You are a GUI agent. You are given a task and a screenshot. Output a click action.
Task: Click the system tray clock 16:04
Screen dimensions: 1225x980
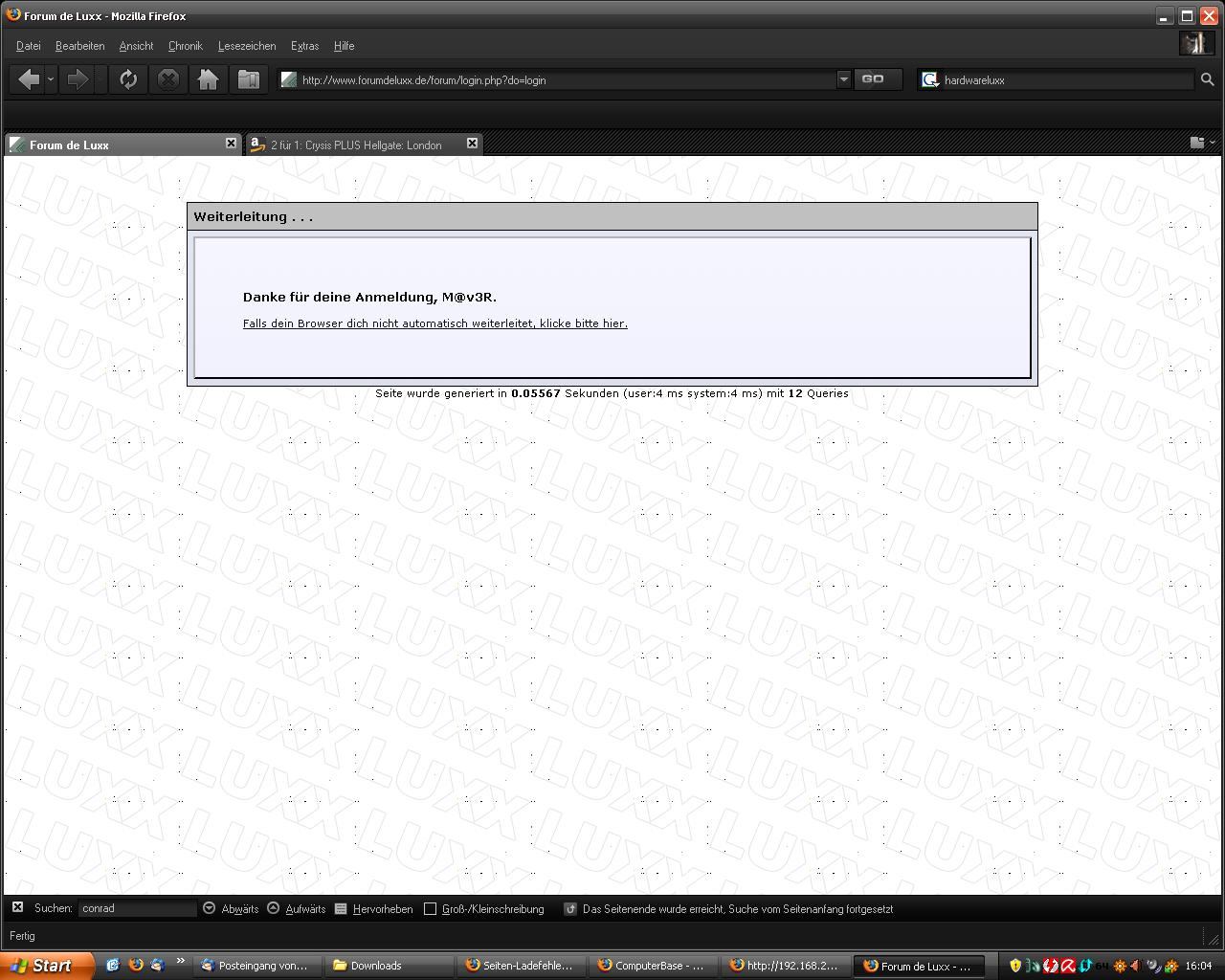click(x=1198, y=966)
